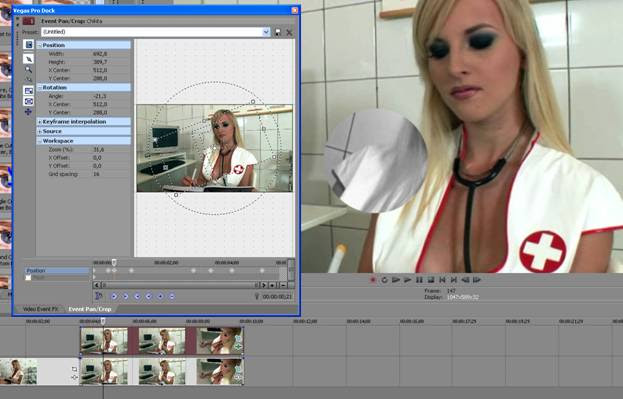Click the keyframe timeline horizontal scrollbar
This screenshot has width=623, height=399.
[178, 285]
